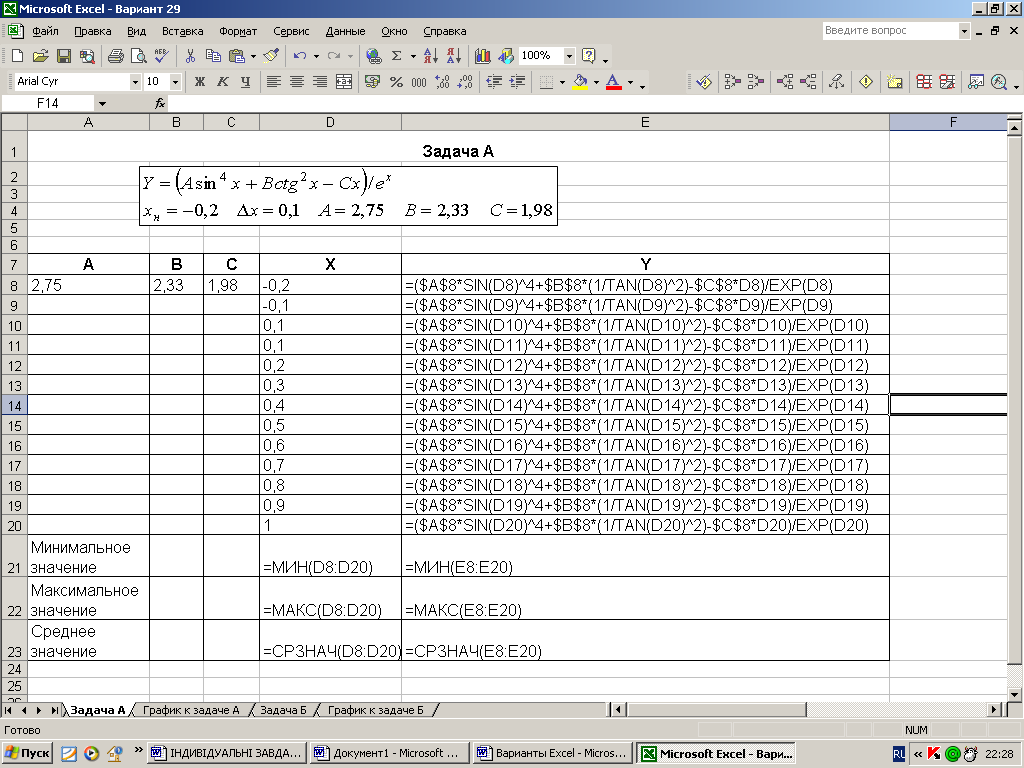Undo the last action

pos(300,56)
